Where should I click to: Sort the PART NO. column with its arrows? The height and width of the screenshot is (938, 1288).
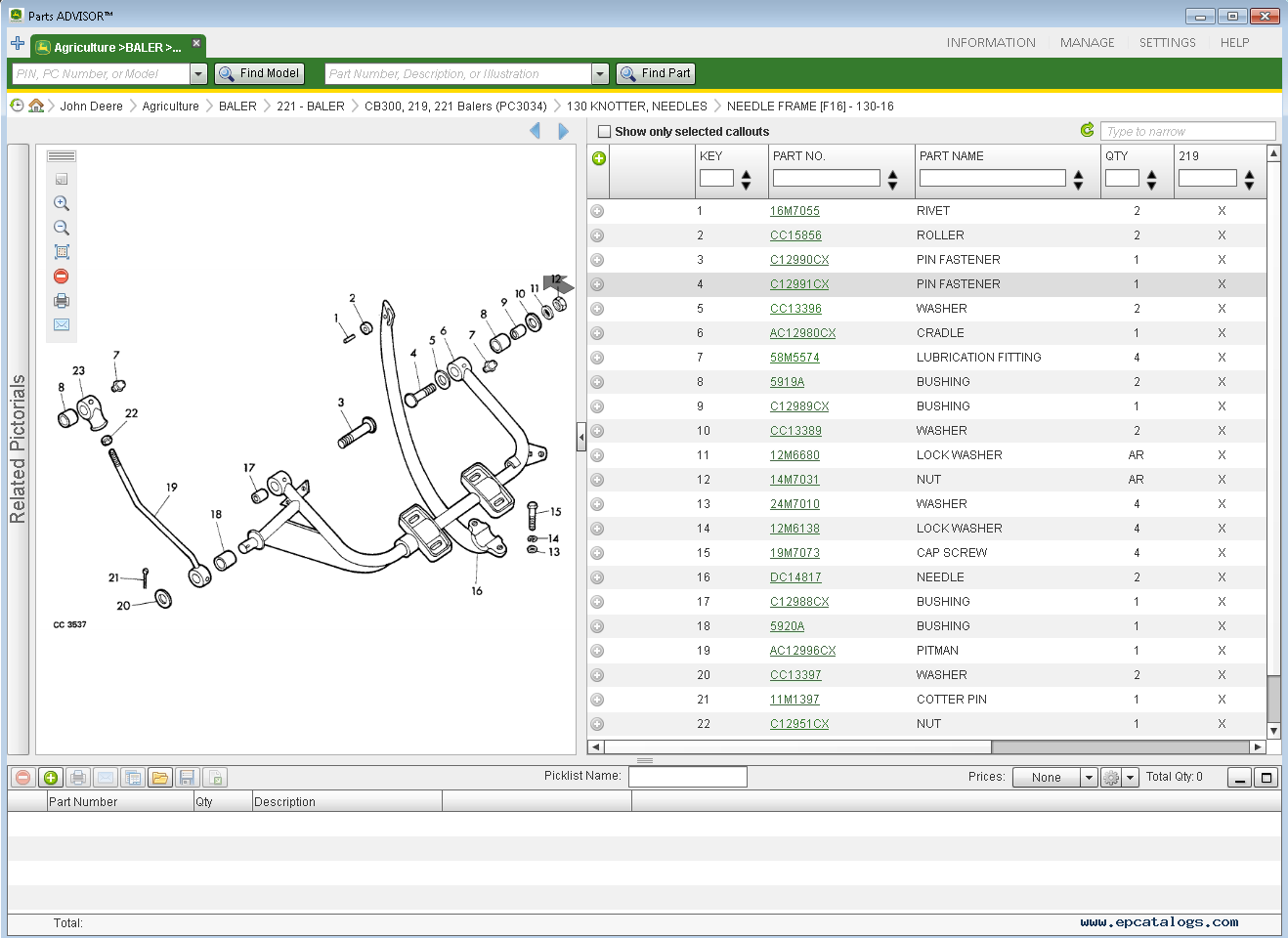point(892,179)
